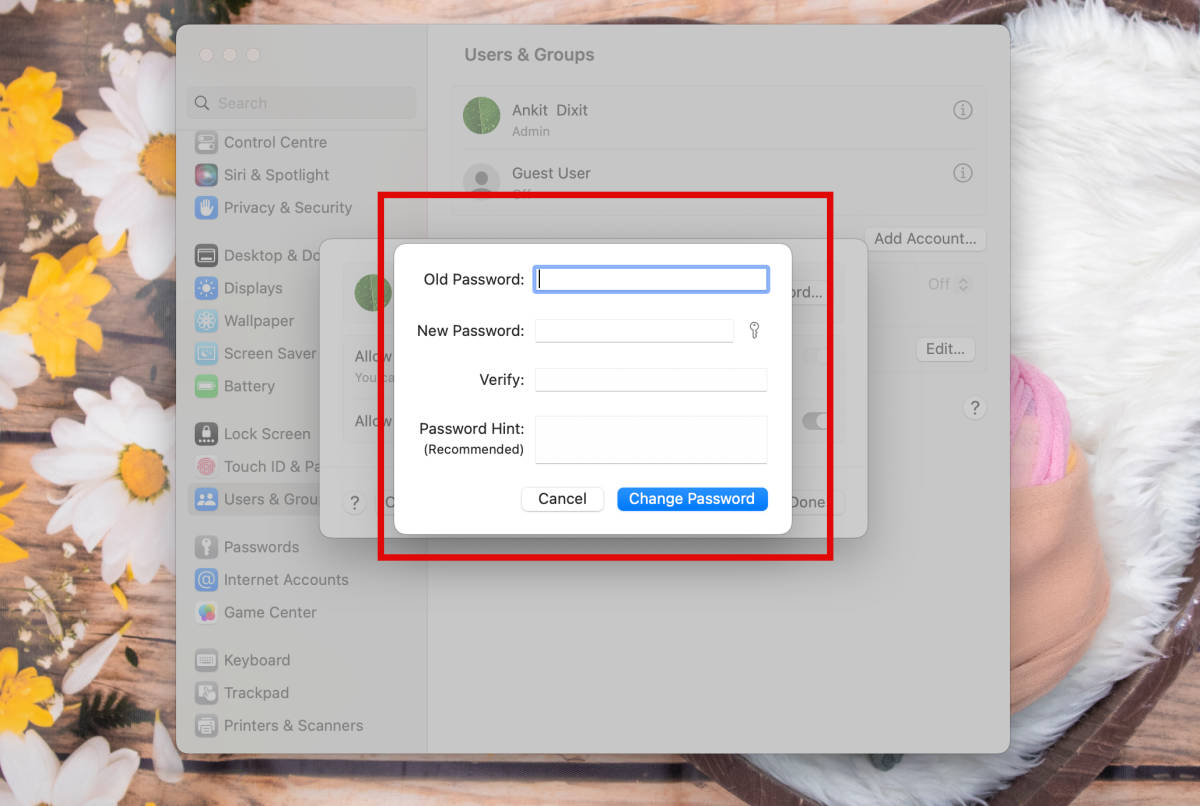Screen dimensions: 1200x806
Task: Open Internet Accounts in the sidebar
Action: (x=285, y=580)
